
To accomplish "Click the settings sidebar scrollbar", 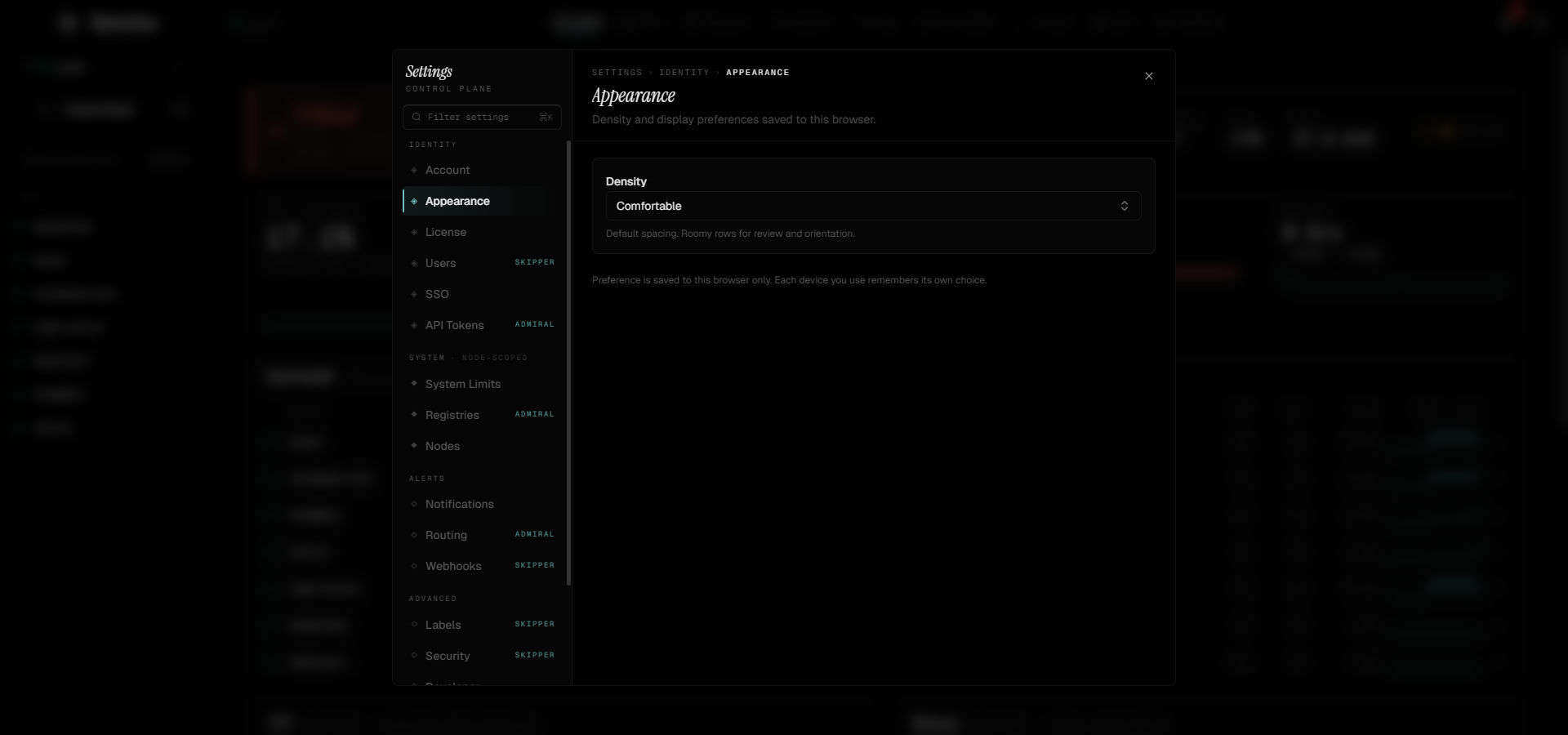I will (x=568, y=363).
